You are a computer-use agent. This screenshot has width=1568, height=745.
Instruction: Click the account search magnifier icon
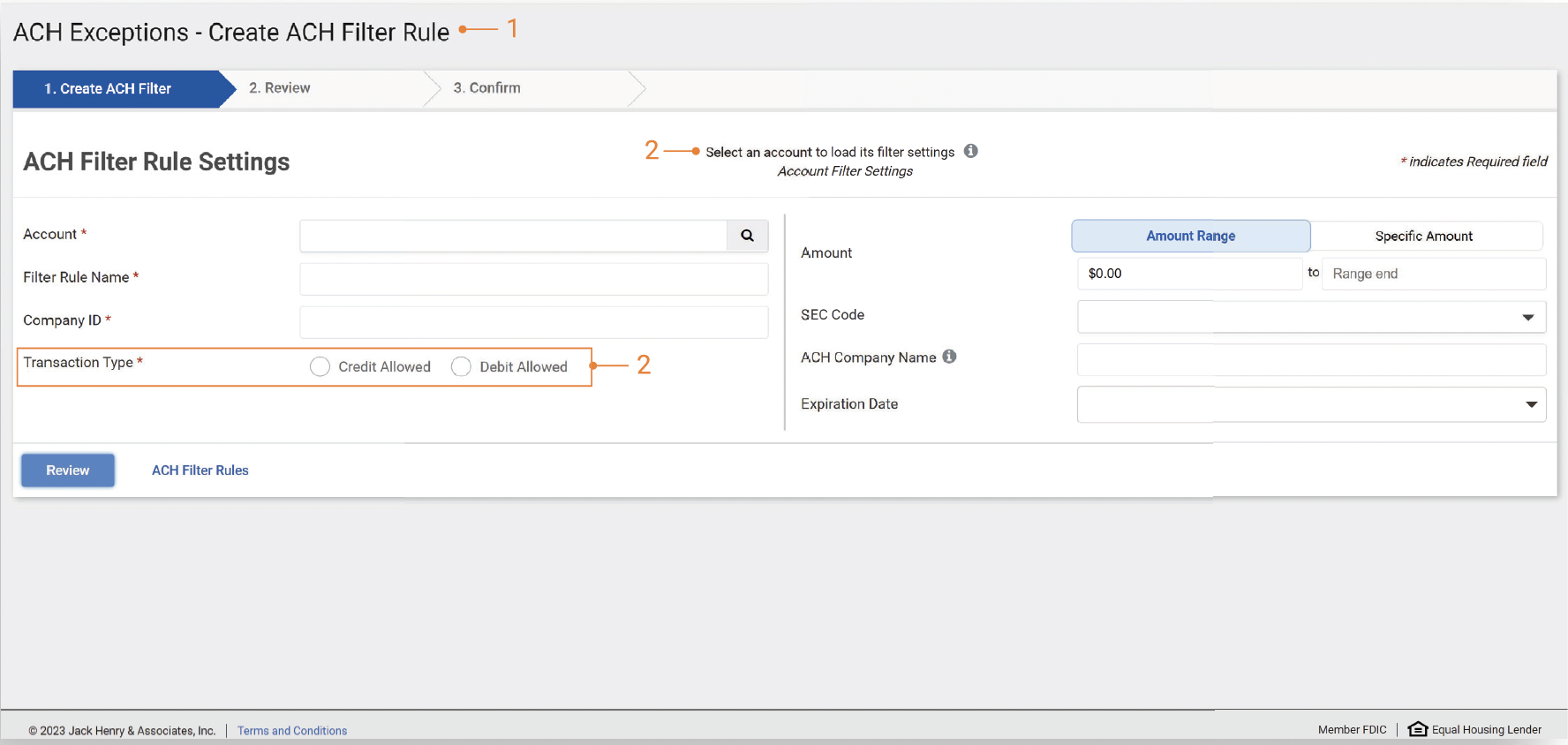point(747,236)
